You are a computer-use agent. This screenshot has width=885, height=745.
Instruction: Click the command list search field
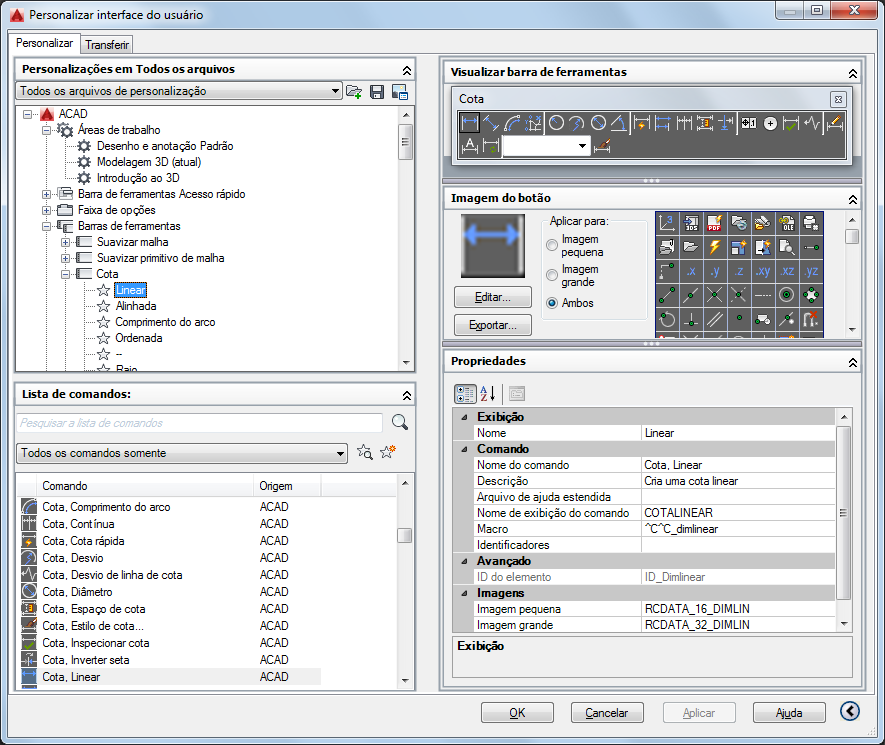tap(200, 423)
